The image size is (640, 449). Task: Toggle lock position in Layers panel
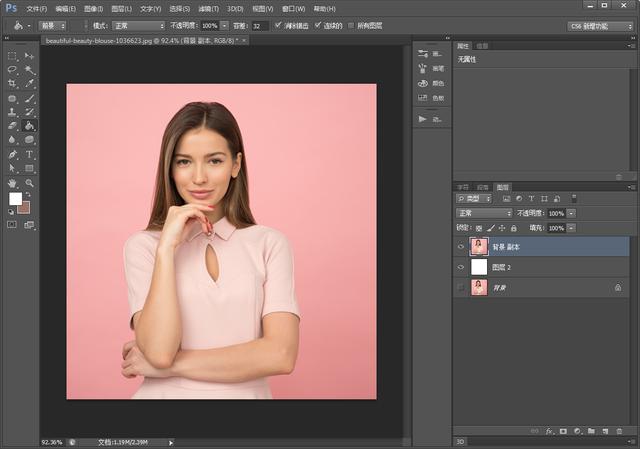[x=502, y=228]
